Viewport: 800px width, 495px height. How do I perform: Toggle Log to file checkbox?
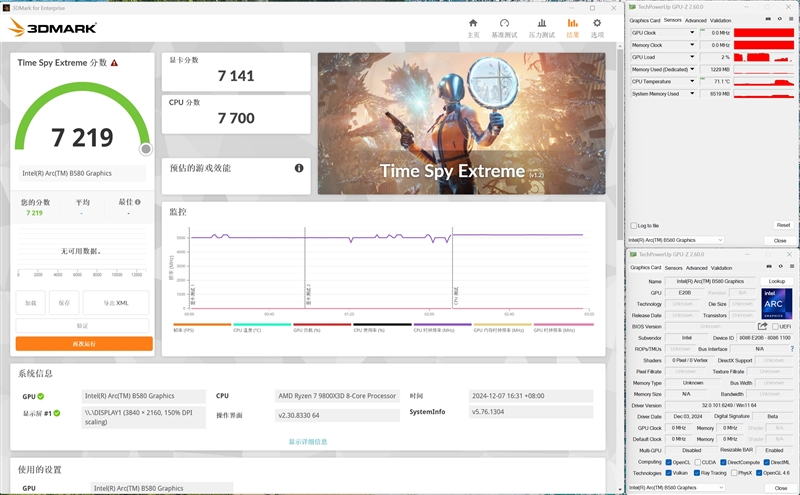click(634, 226)
